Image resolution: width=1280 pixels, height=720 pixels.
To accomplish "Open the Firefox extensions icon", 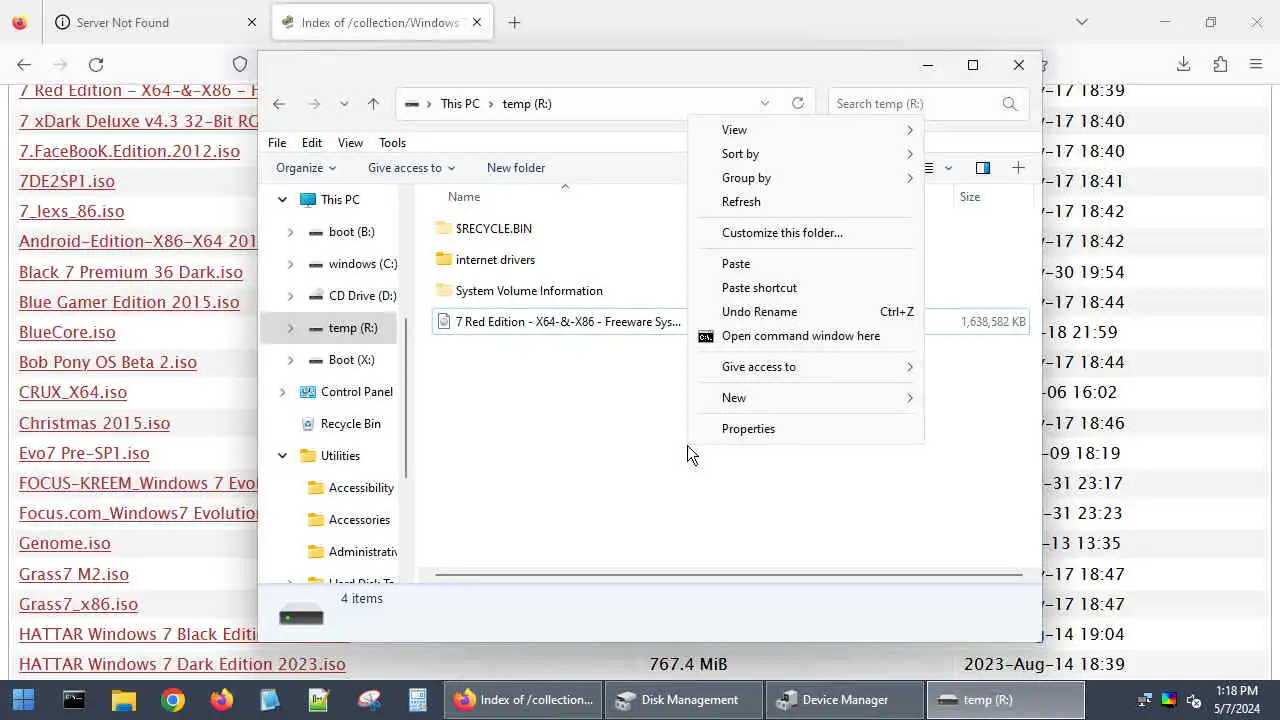I will (1220, 65).
